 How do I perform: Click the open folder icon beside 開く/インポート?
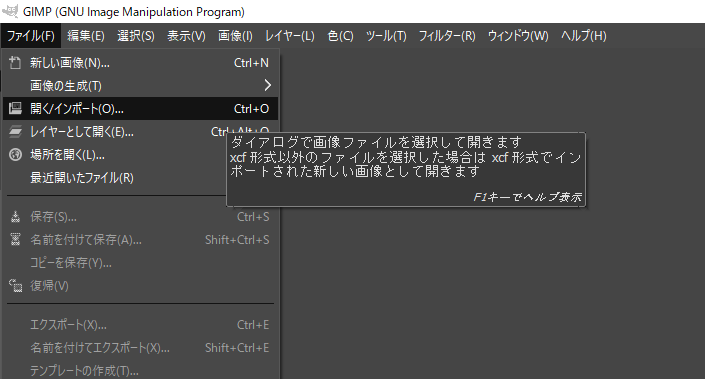[15, 108]
